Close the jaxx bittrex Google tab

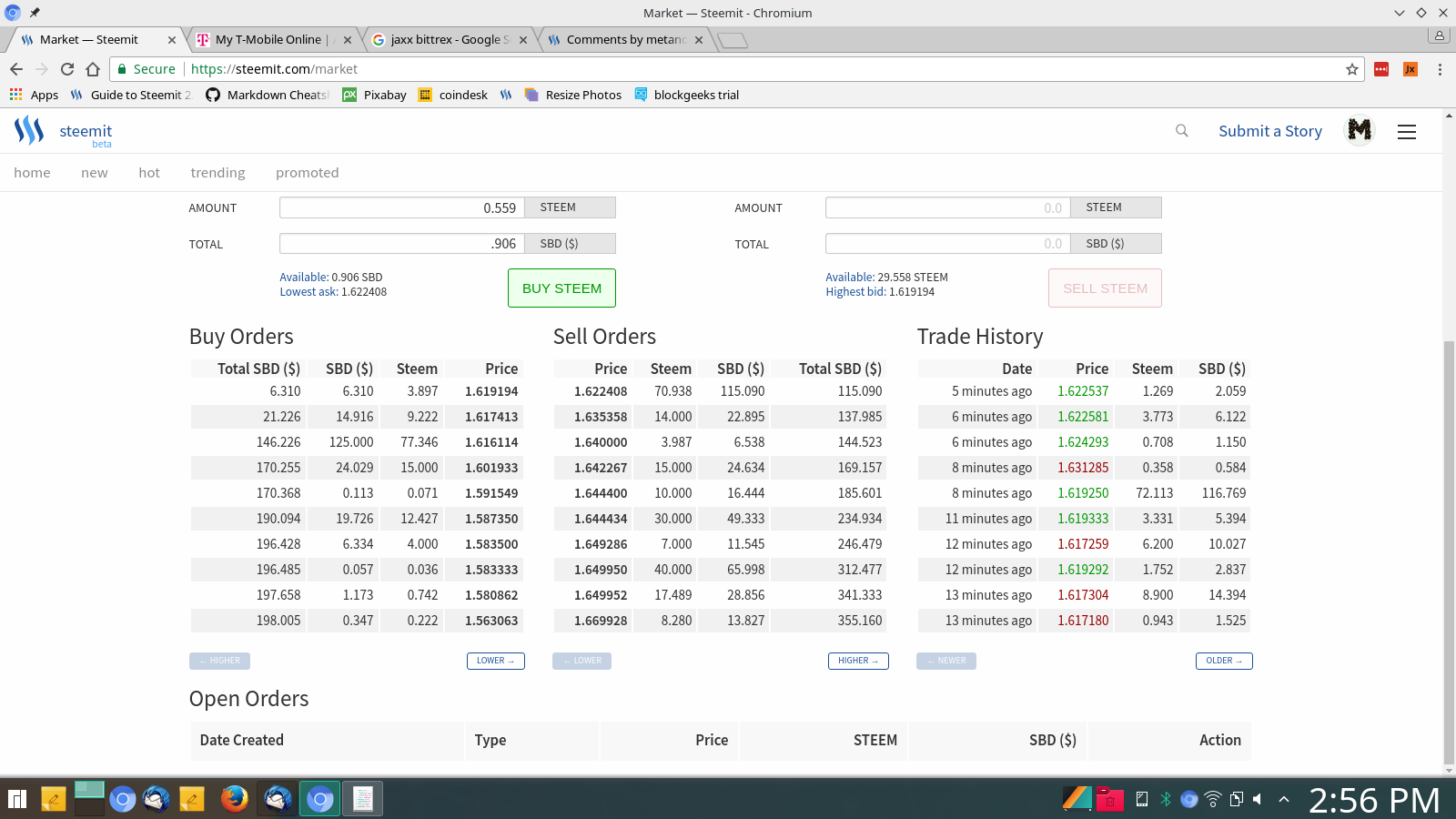pos(523,40)
